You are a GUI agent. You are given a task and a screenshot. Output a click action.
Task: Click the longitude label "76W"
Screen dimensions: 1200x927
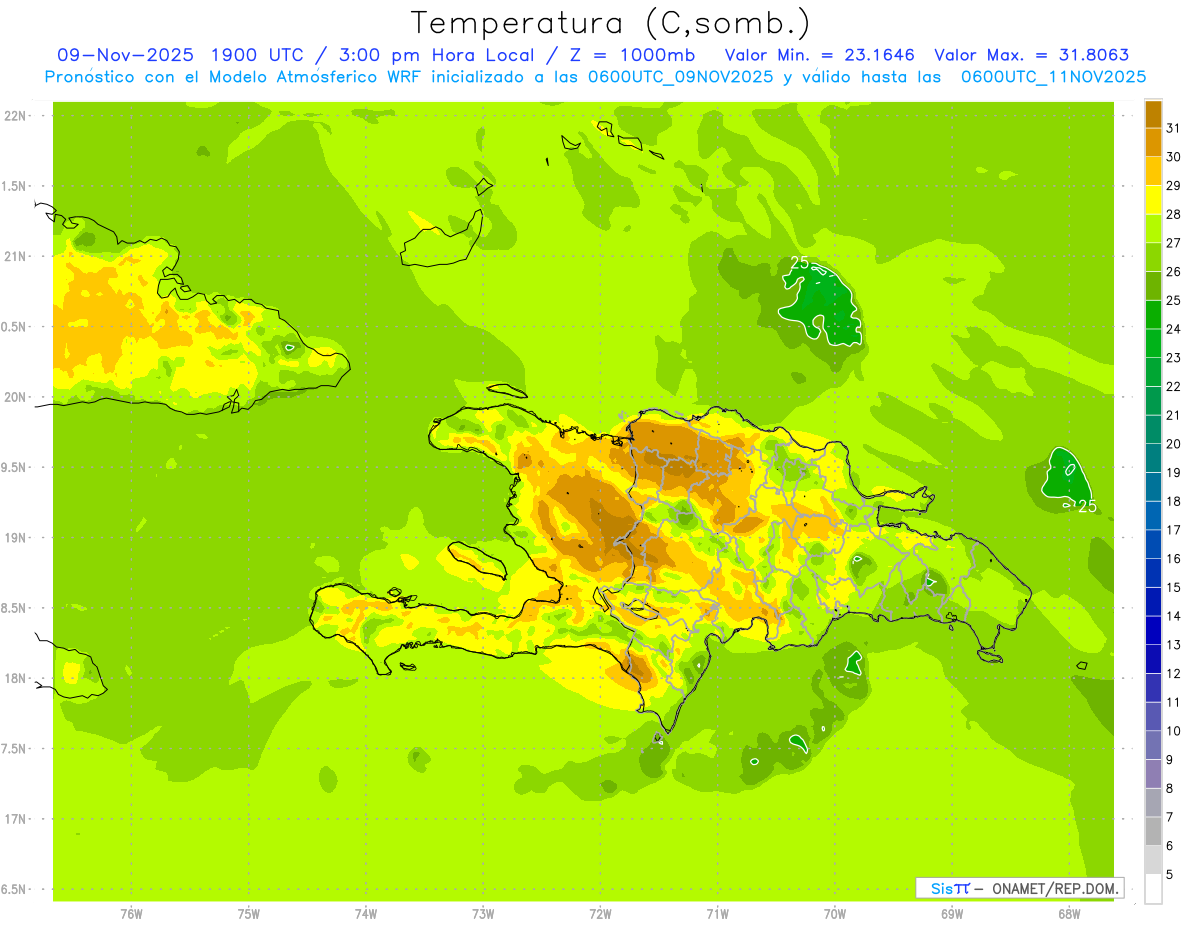pos(131,913)
